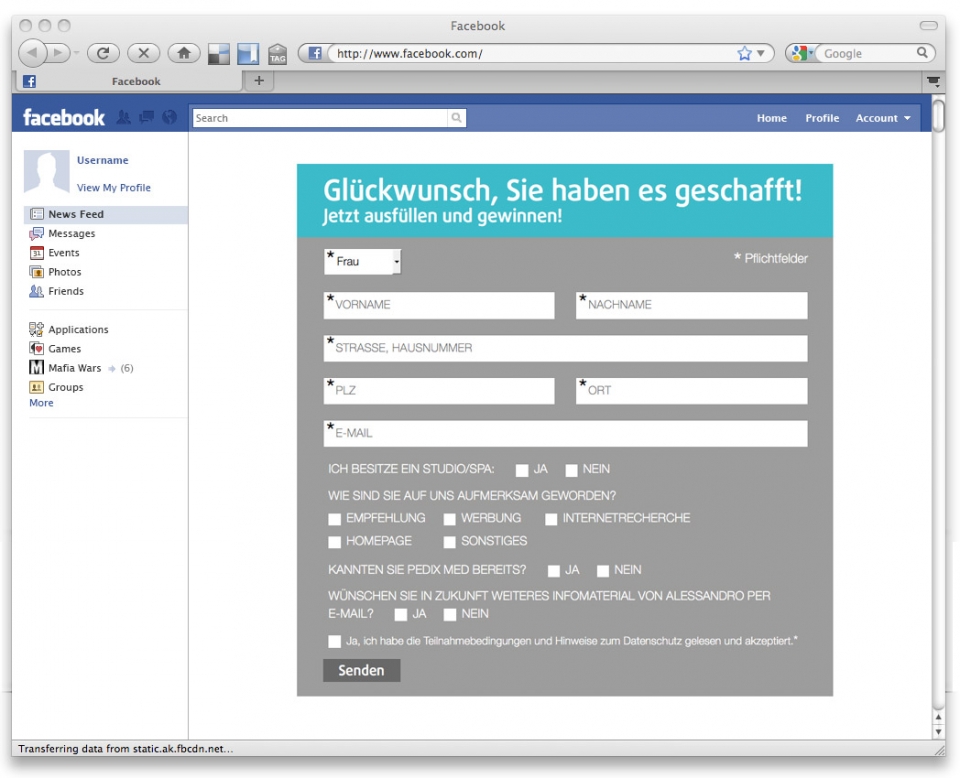Viewport: 960px width, 778px height.
Task: Click Home in Facebook header
Action: [771, 118]
